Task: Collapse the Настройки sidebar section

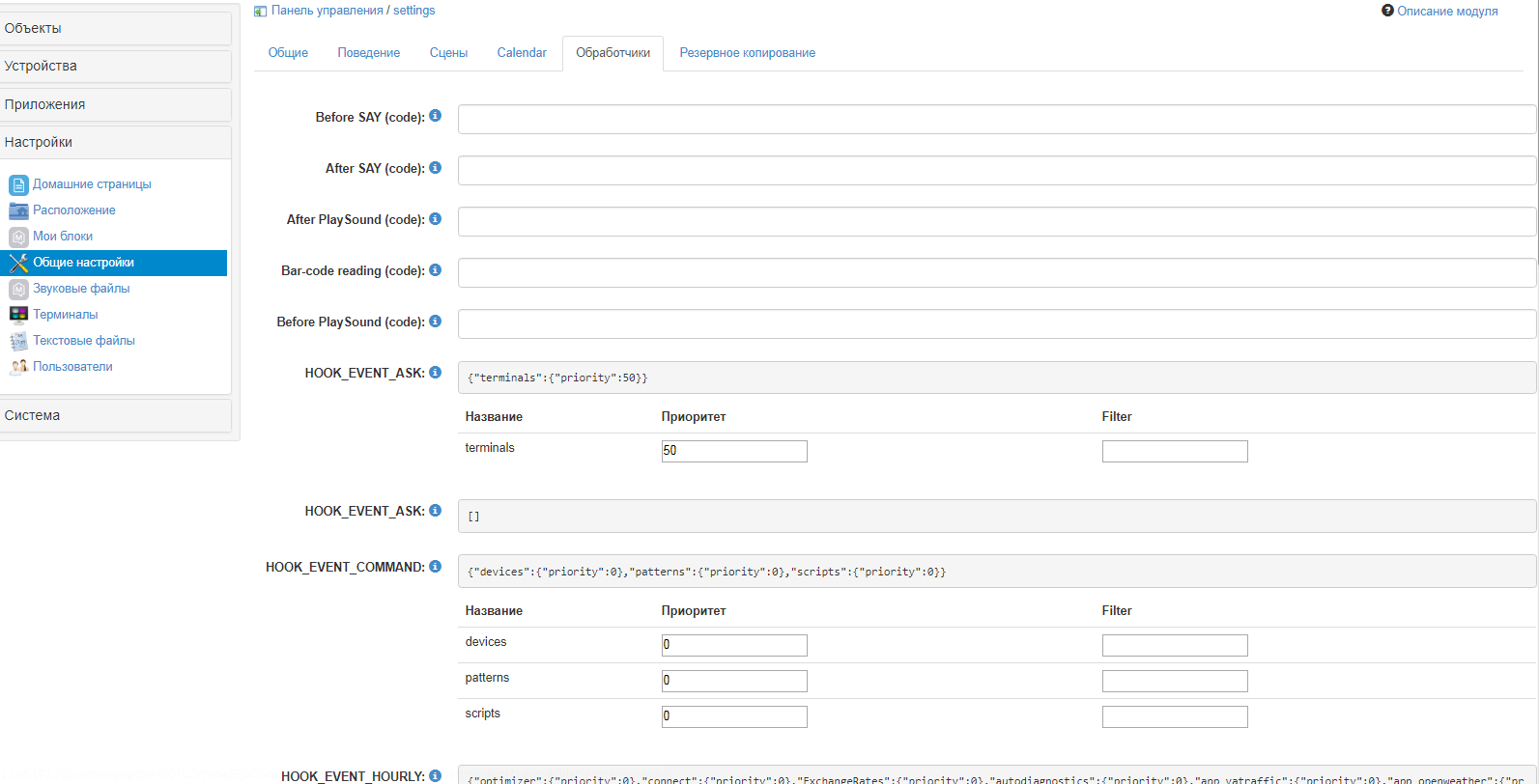Action: click(115, 142)
